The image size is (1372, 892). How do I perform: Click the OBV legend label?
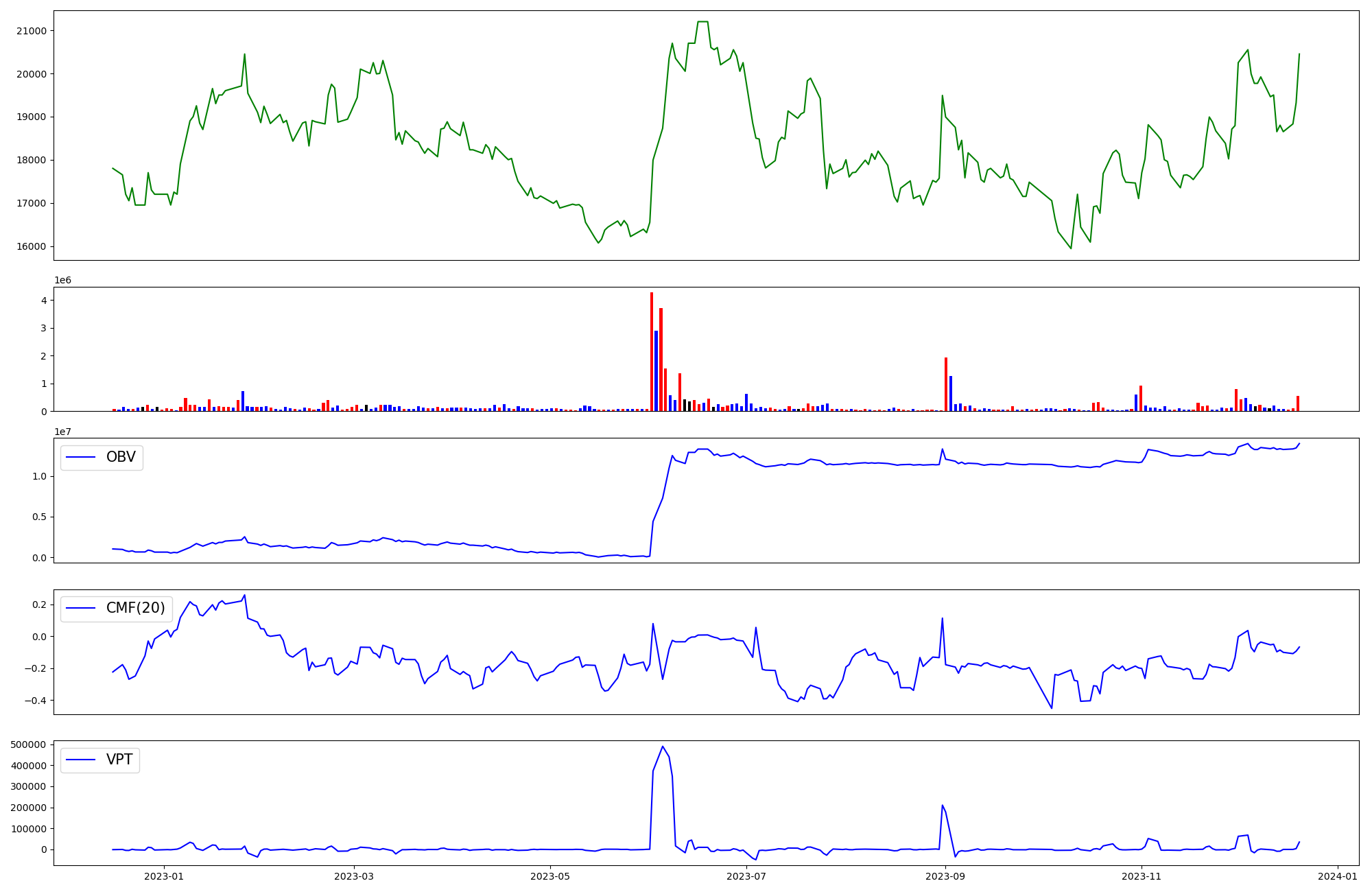[121, 457]
